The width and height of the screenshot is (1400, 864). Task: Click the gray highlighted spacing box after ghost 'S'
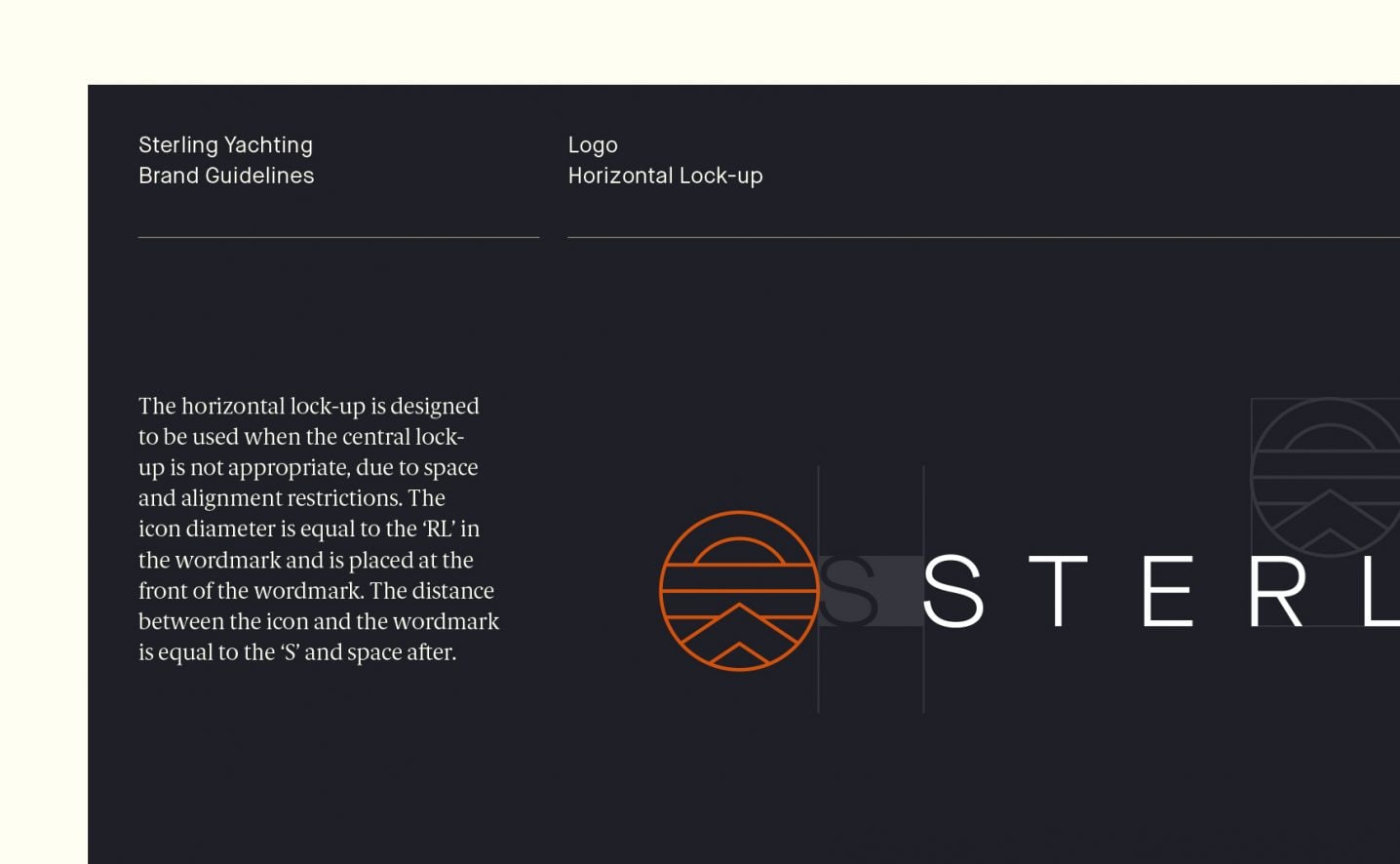(901, 591)
